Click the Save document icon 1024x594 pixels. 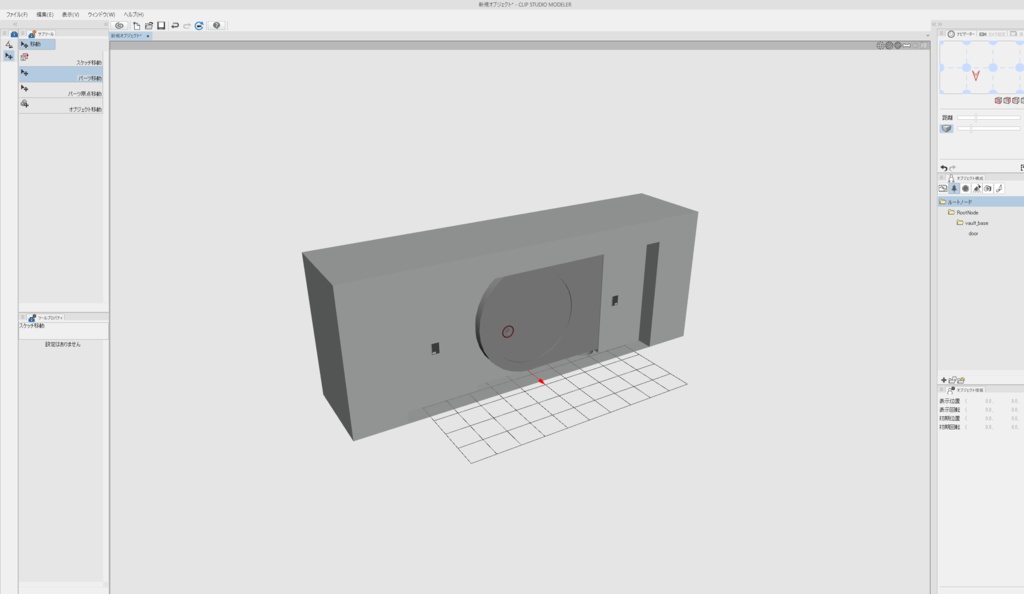tap(162, 25)
